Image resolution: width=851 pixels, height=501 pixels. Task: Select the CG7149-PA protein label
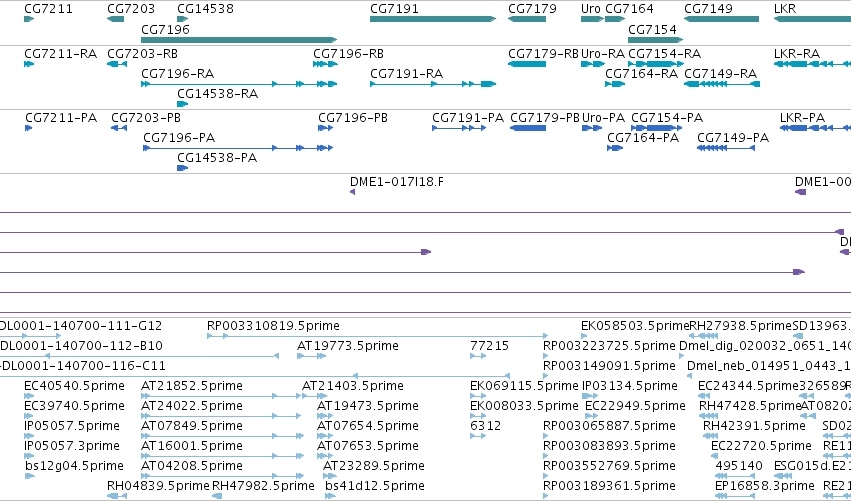(733, 137)
